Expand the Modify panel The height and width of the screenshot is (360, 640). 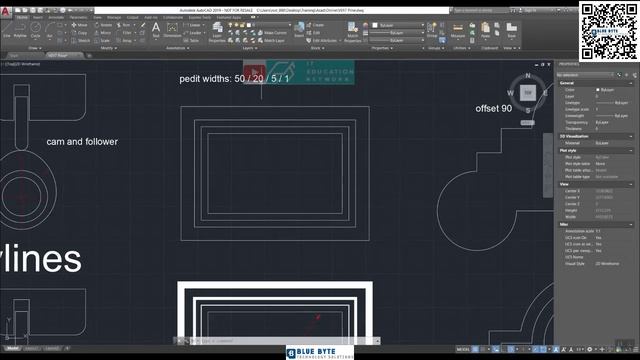tap(109, 48)
